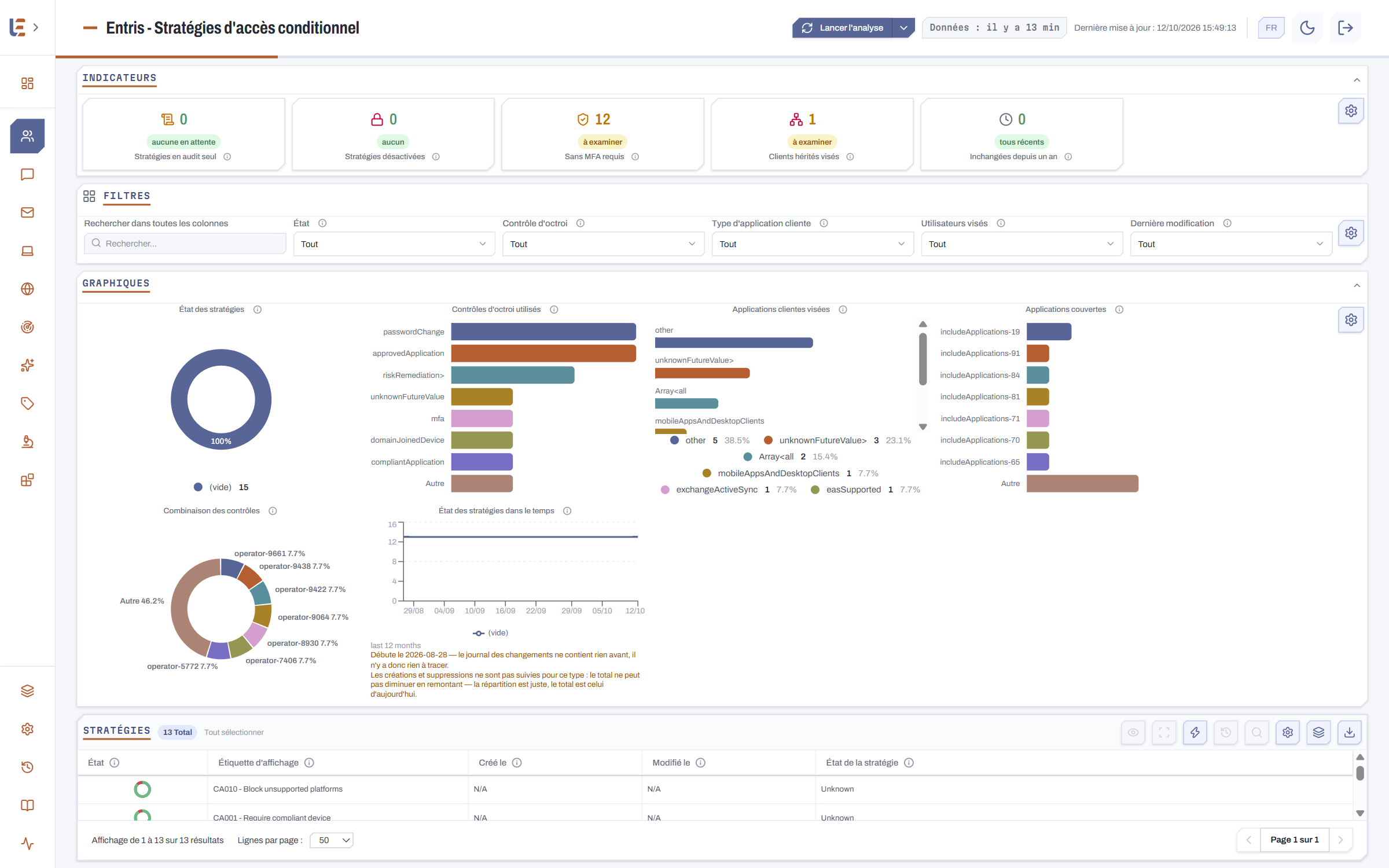
Task: Click the Applications clientes visées scrollbar
Action: [923, 359]
